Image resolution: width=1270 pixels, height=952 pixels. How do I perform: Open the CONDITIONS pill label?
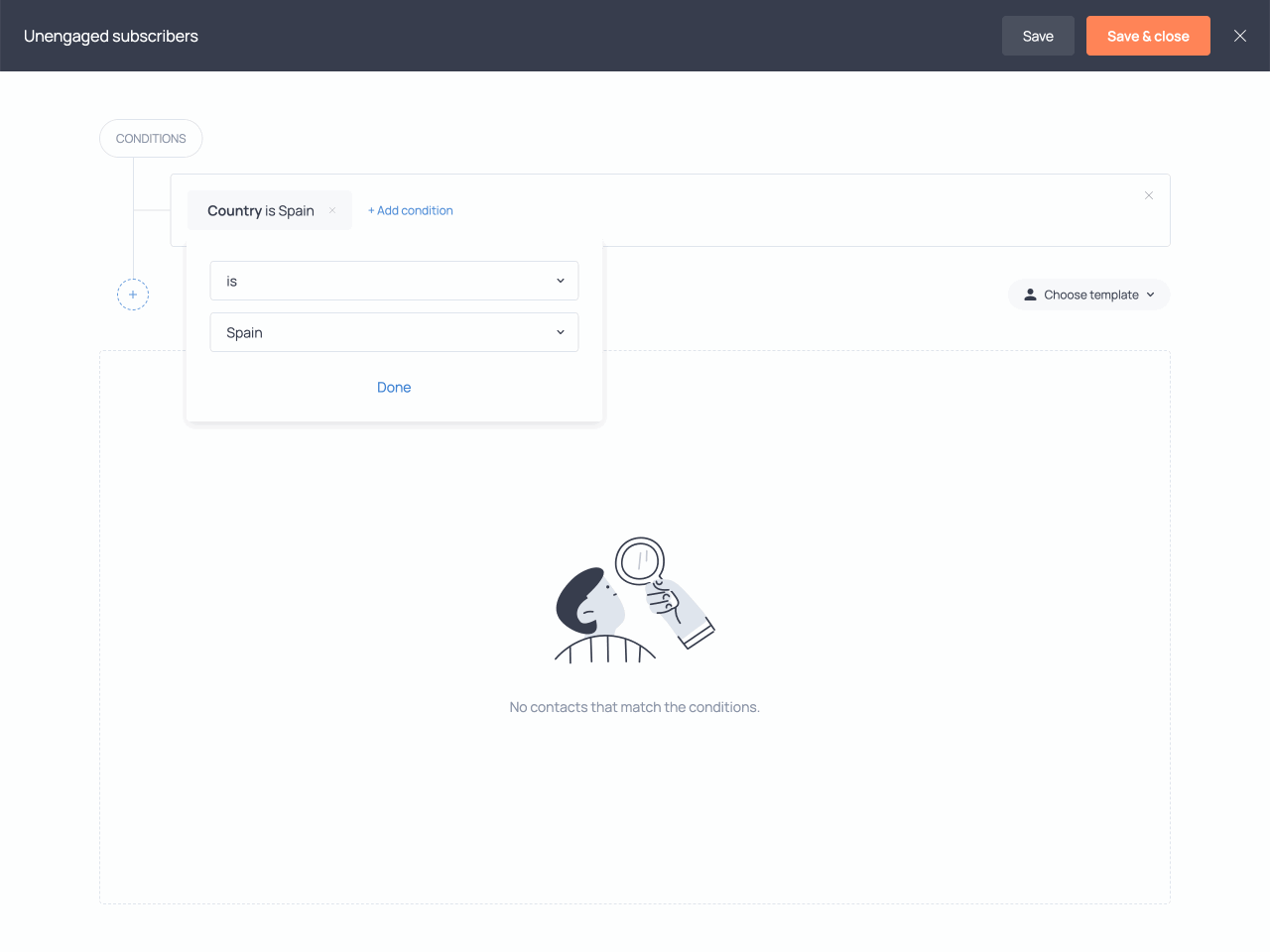pyautogui.click(x=151, y=138)
